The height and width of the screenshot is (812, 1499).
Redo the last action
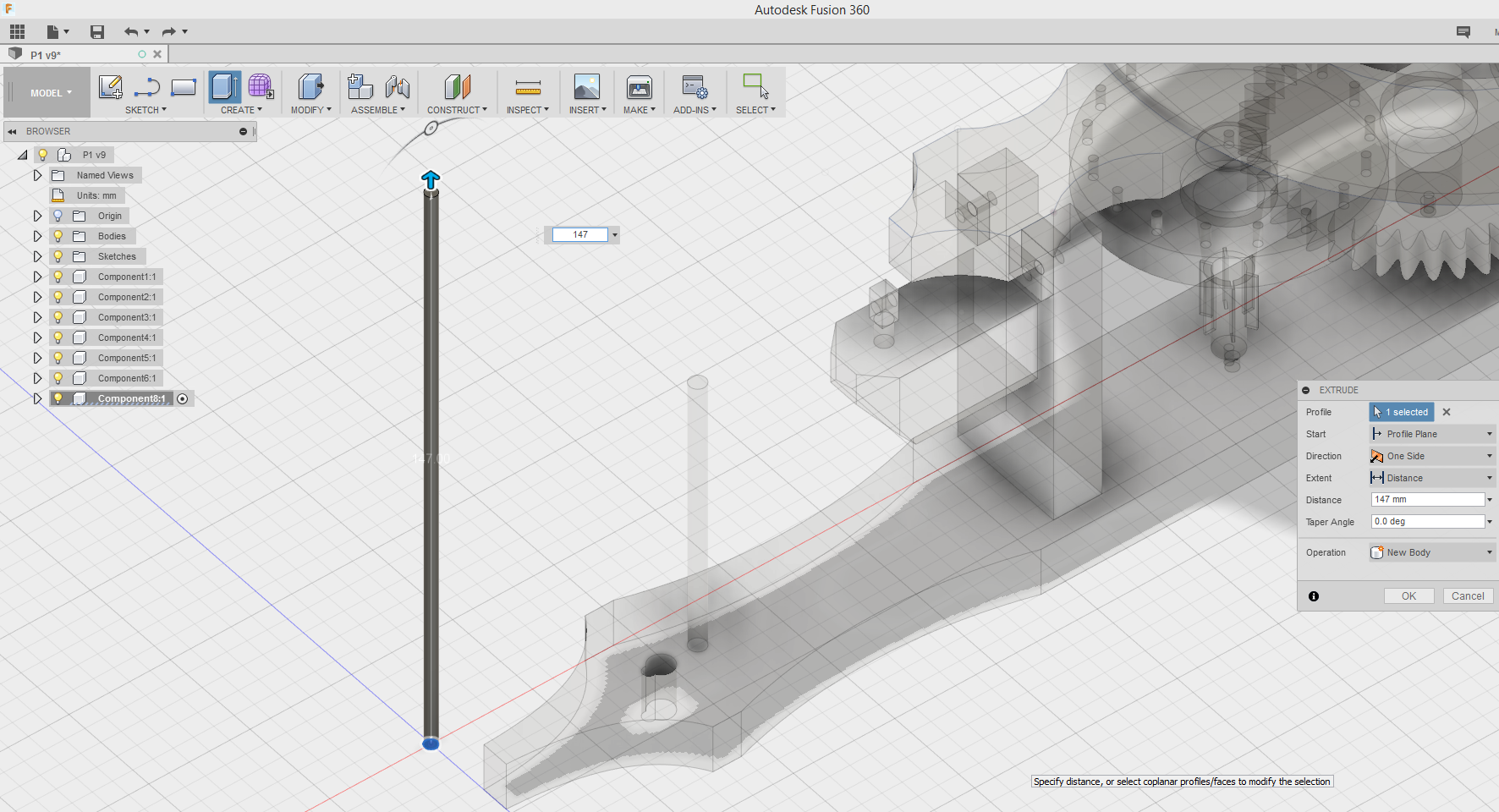tap(168, 32)
